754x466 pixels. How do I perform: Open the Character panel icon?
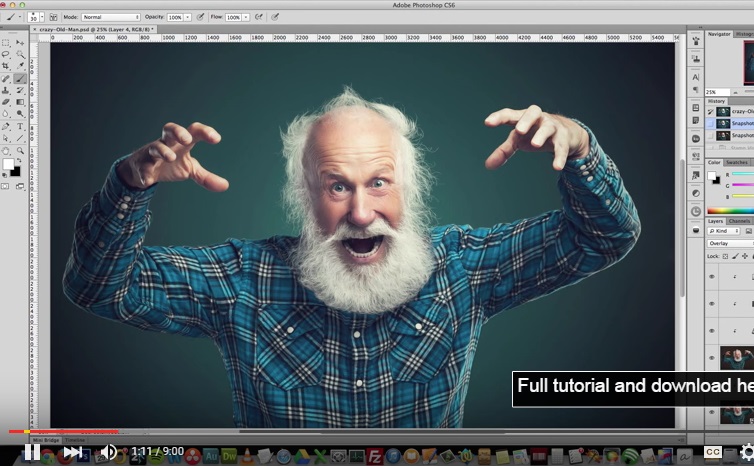point(696,77)
